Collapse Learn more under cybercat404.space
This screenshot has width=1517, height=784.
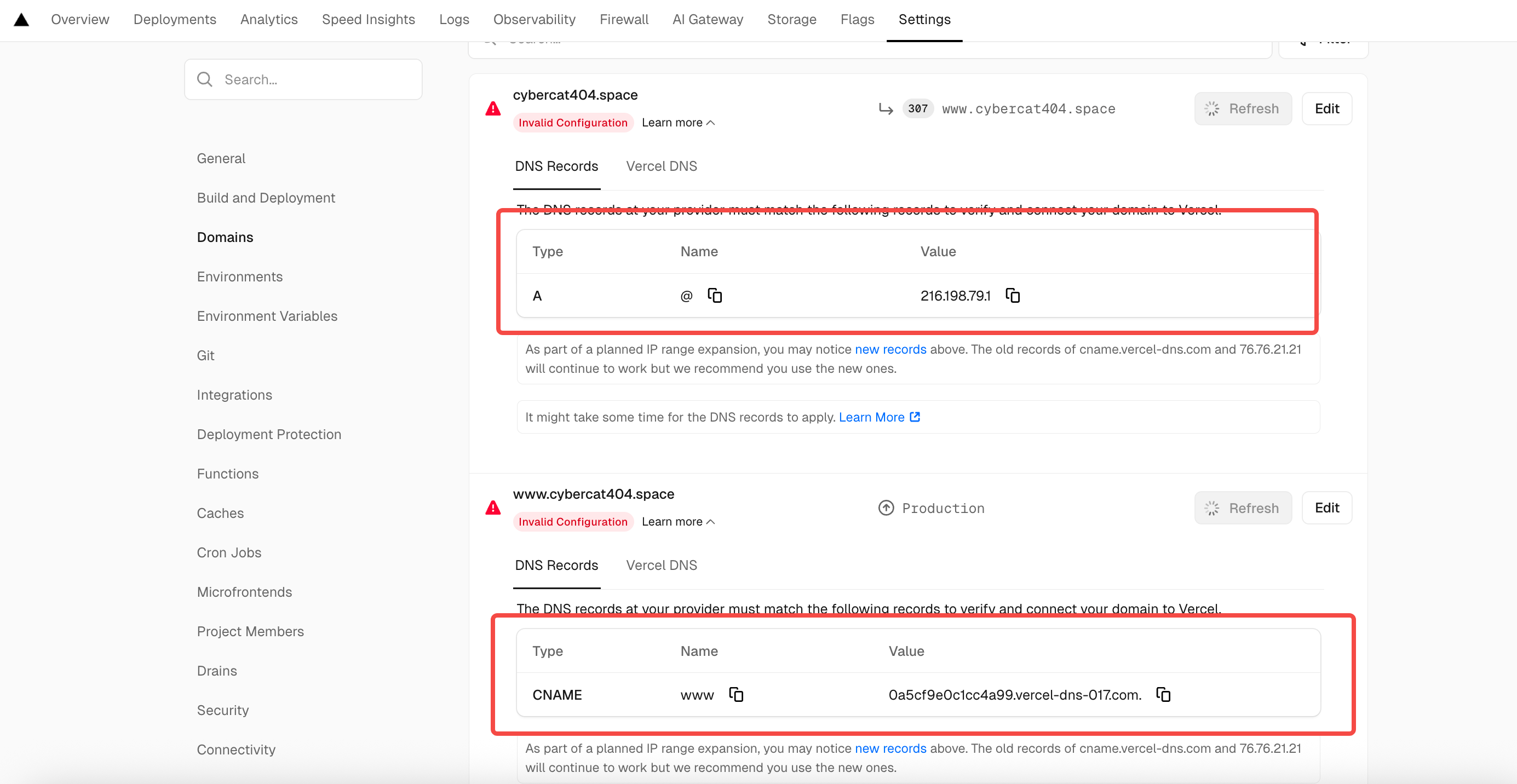pyautogui.click(x=678, y=123)
